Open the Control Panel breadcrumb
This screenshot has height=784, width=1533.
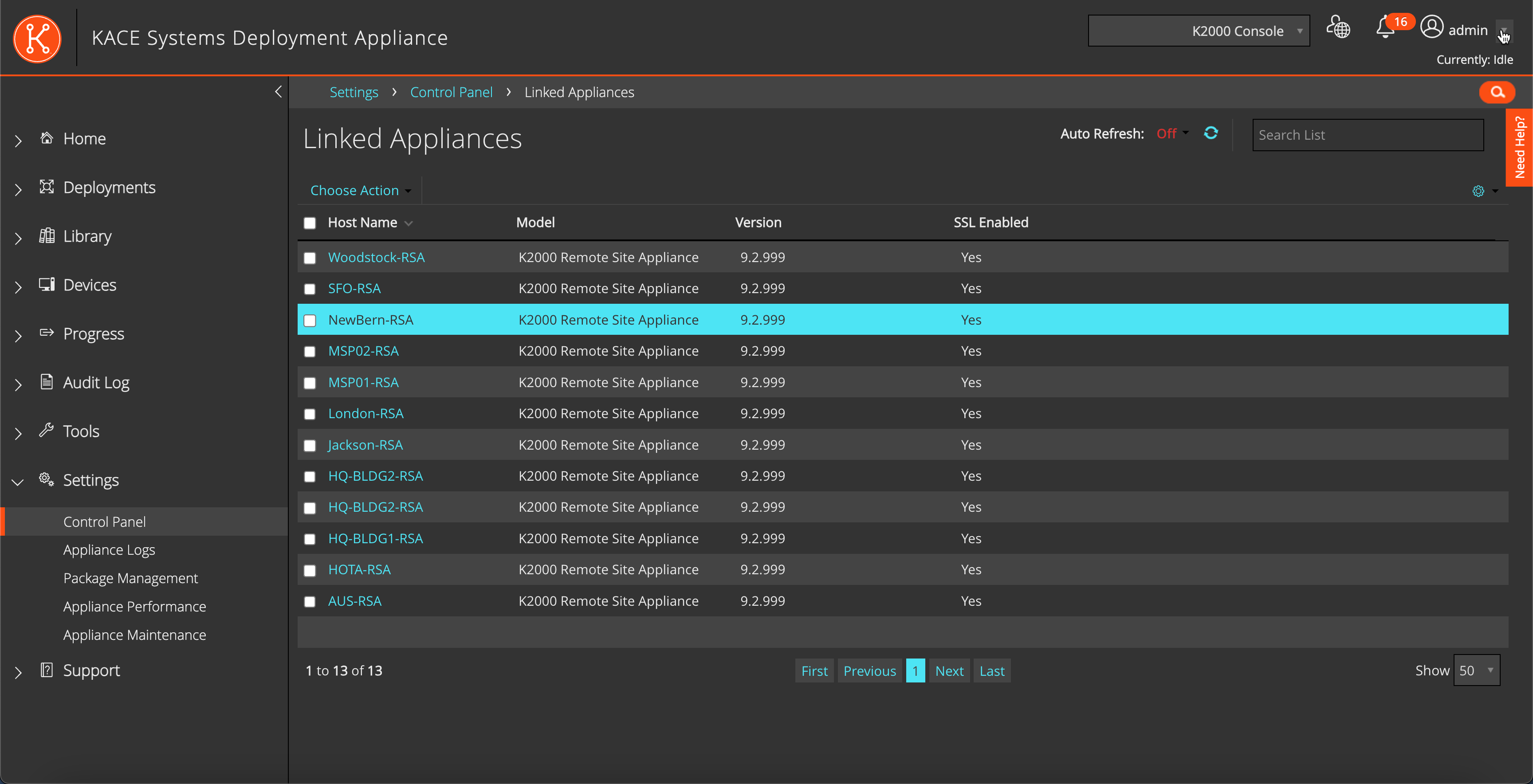click(x=451, y=92)
